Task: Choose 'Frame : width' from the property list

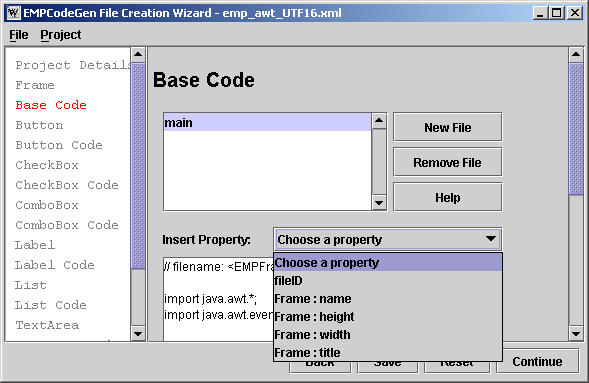Action: (x=388, y=335)
